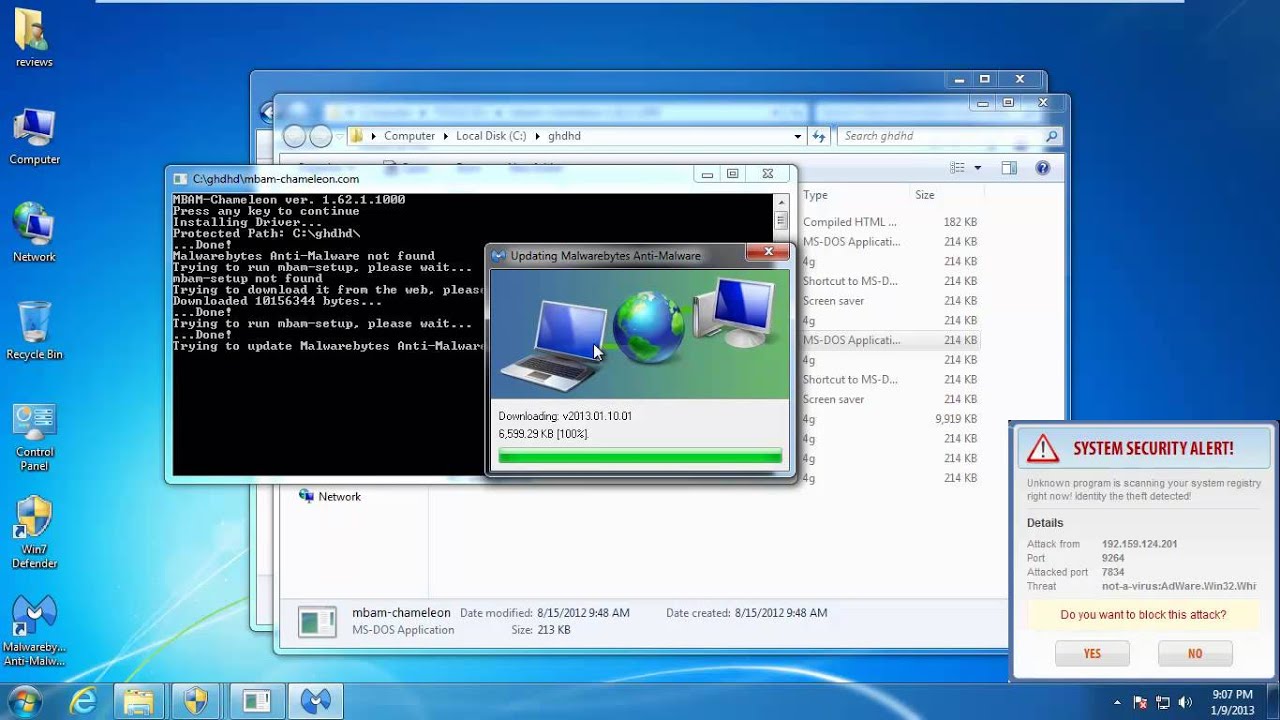The image size is (1280, 720).
Task: Open the volume speaker tray icon
Action: point(1185,702)
